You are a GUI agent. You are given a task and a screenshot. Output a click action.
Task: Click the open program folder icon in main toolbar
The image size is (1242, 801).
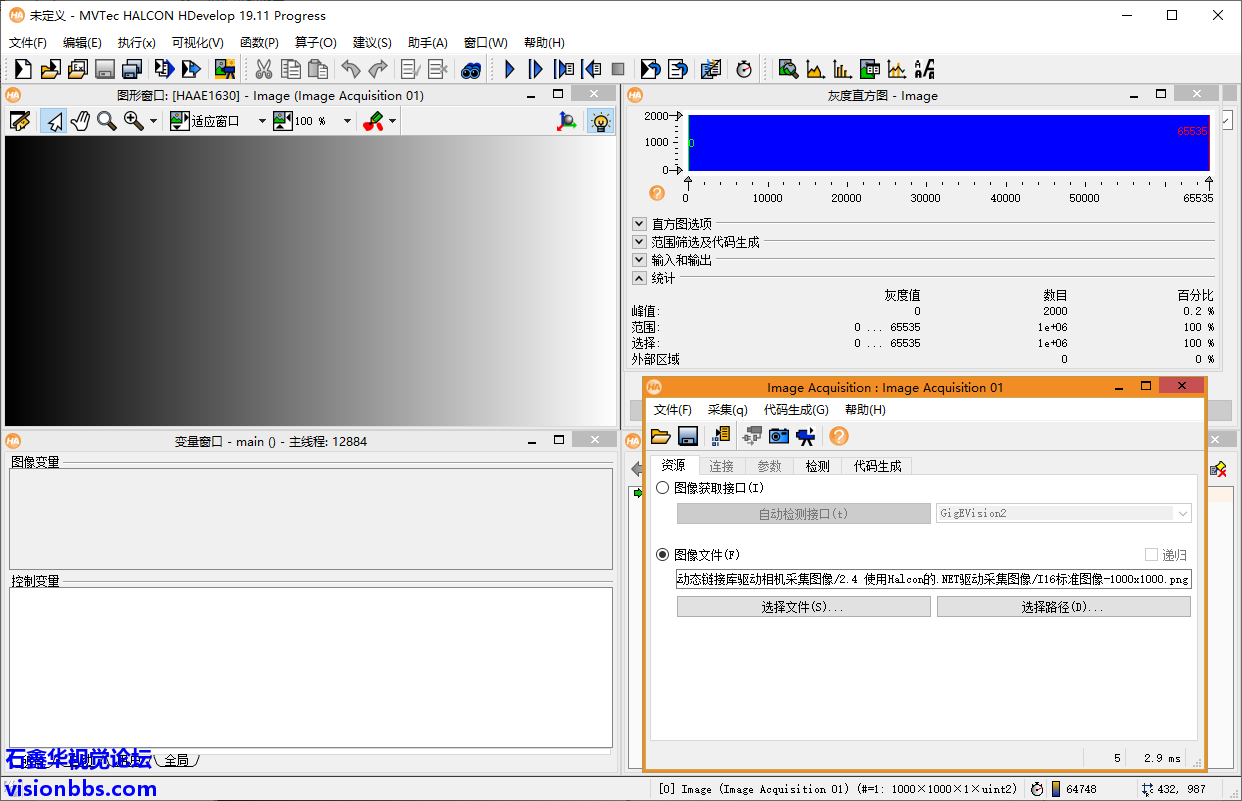(50, 69)
